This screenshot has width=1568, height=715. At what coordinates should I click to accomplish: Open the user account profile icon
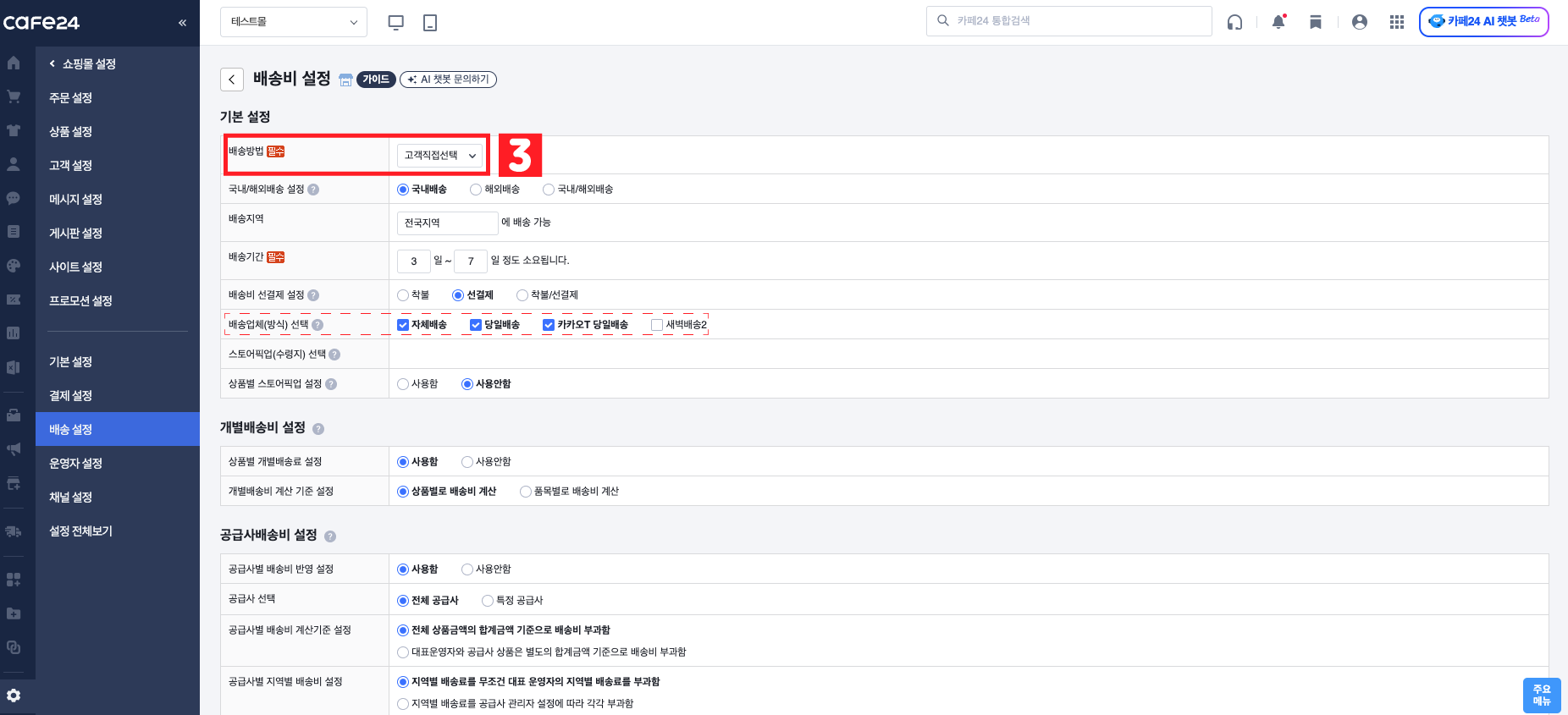[x=1360, y=22]
